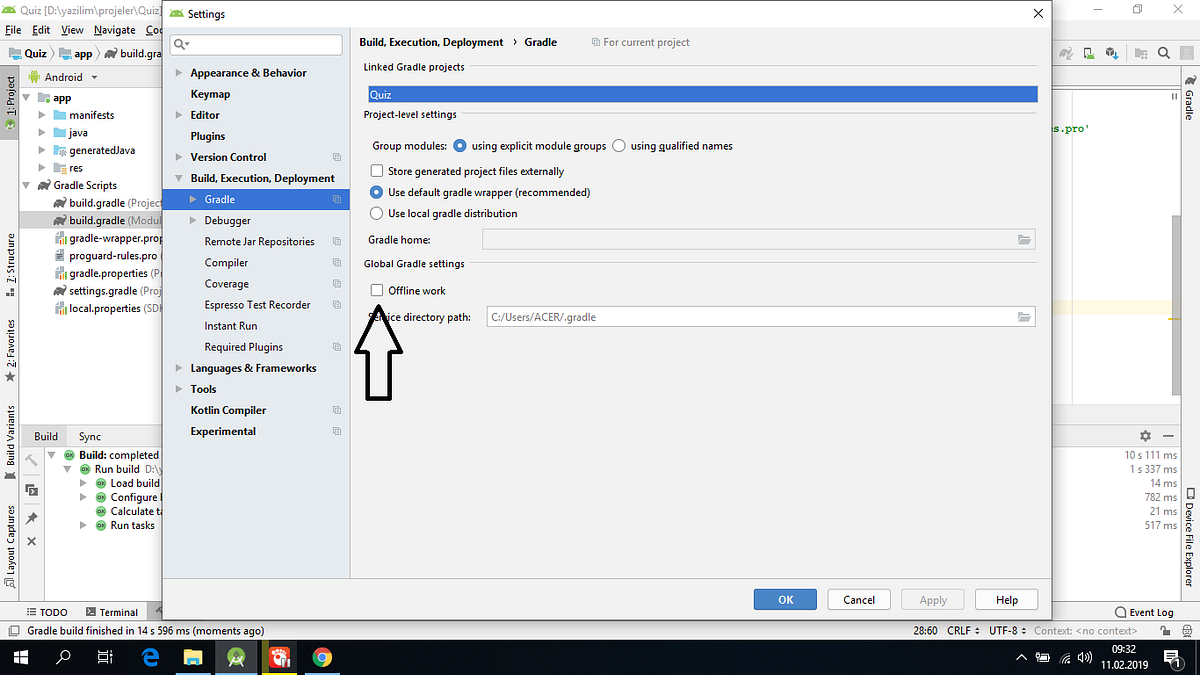This screenshot has width=1200, height=675.
Task: Open the AVD Manager device icon
Action: pos(1089,53)
